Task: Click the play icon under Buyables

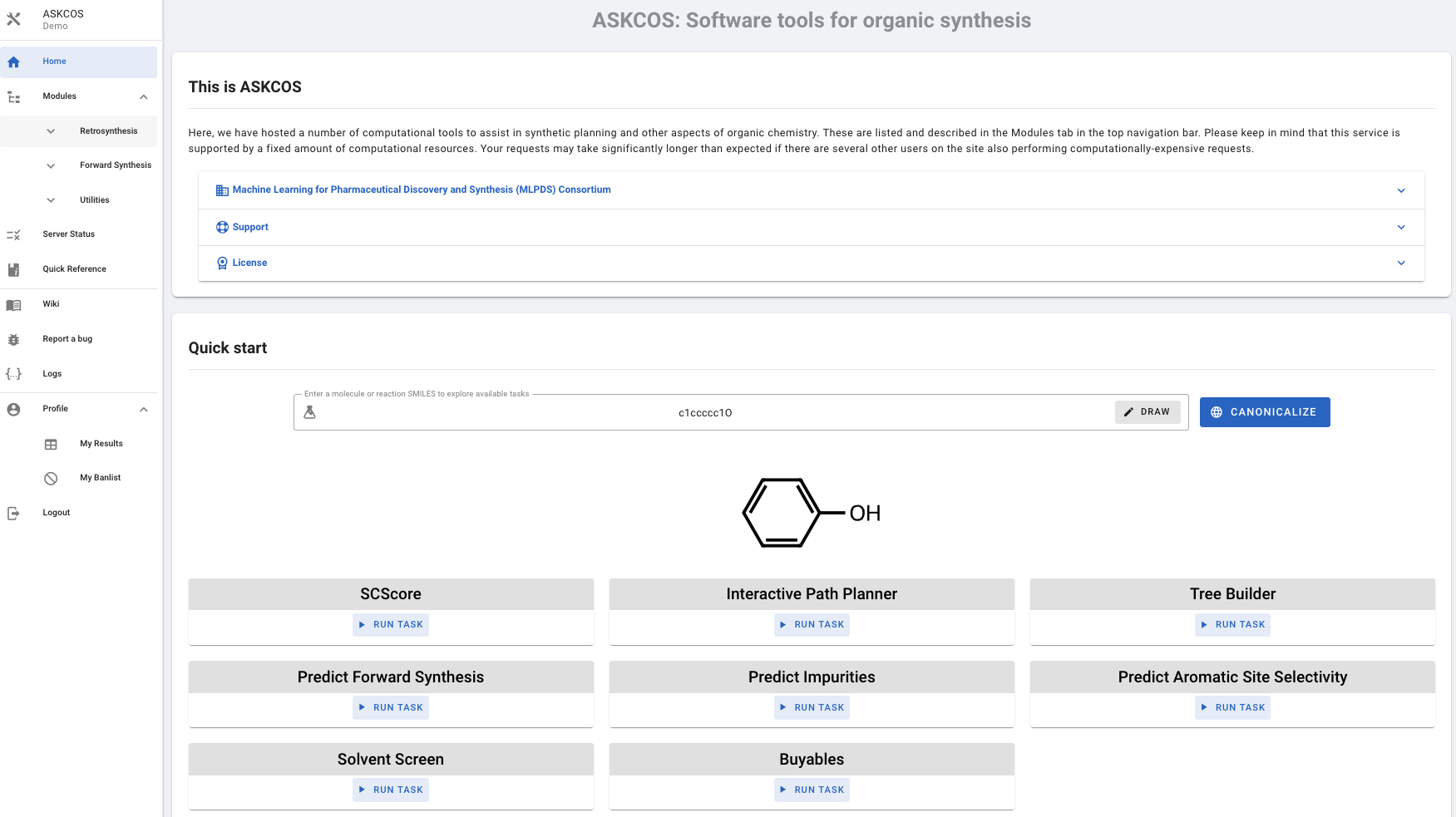Action: [783, 790]
